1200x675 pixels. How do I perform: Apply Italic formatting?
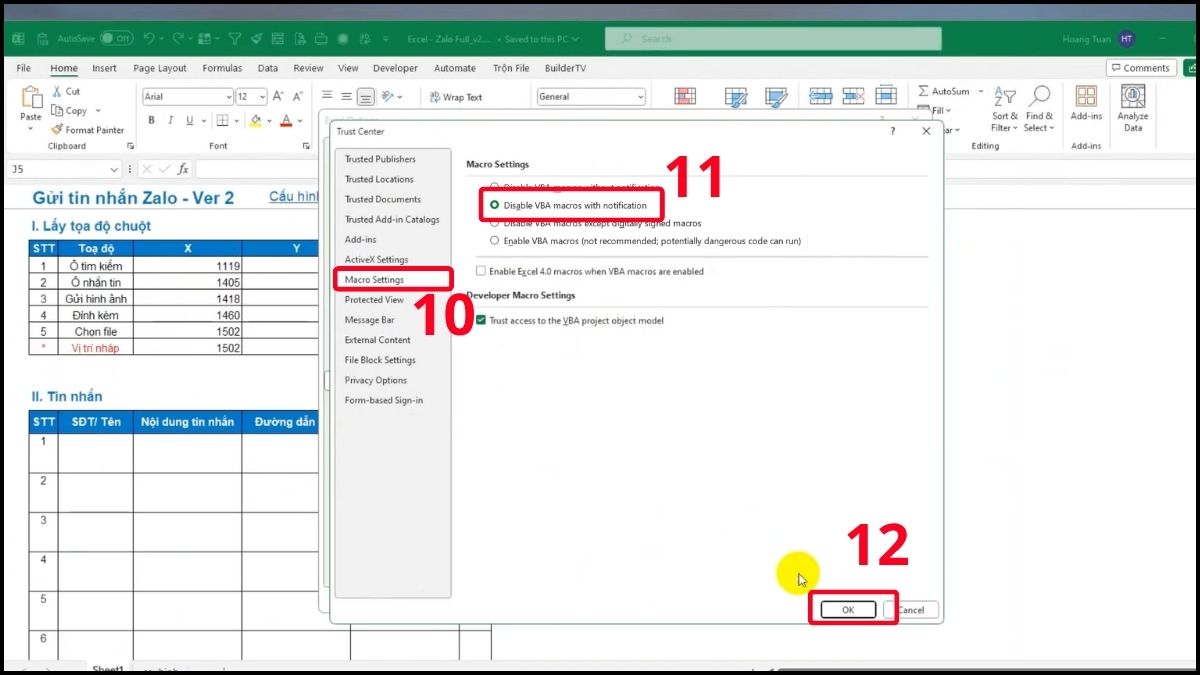[171, 121]
